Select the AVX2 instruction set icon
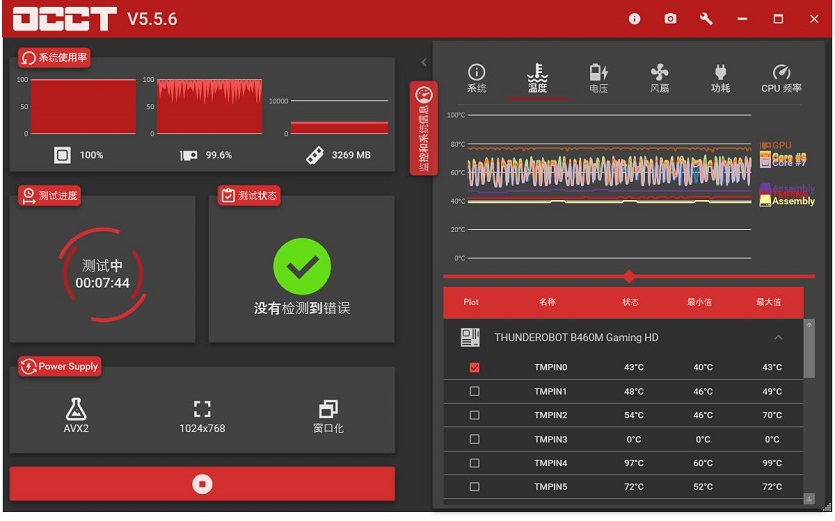835x521 pixels. (77, 409)
